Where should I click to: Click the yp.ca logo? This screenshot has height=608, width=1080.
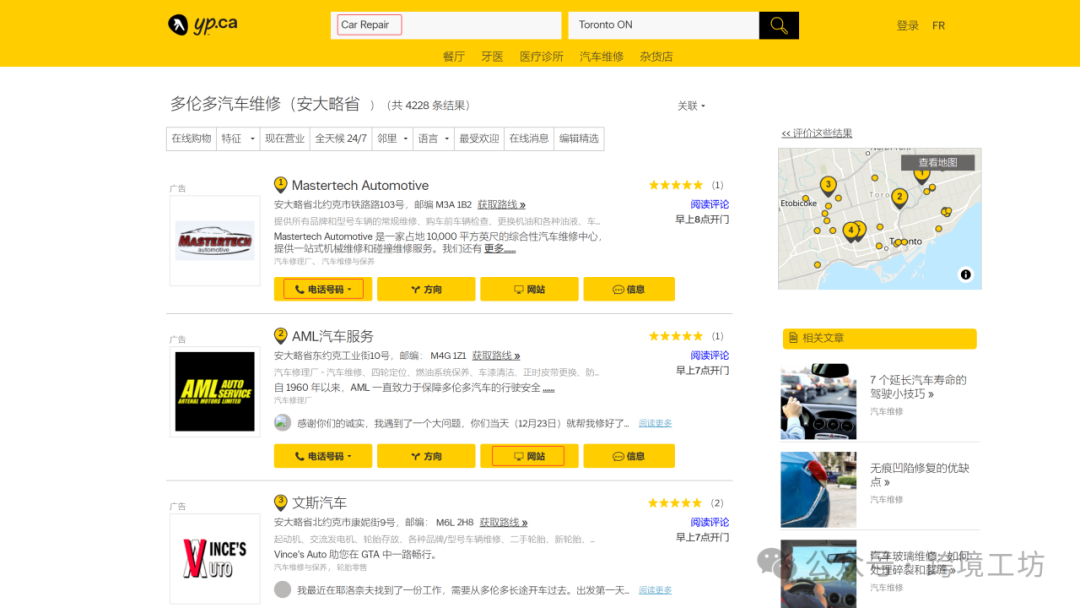click(x=200, y=24)
